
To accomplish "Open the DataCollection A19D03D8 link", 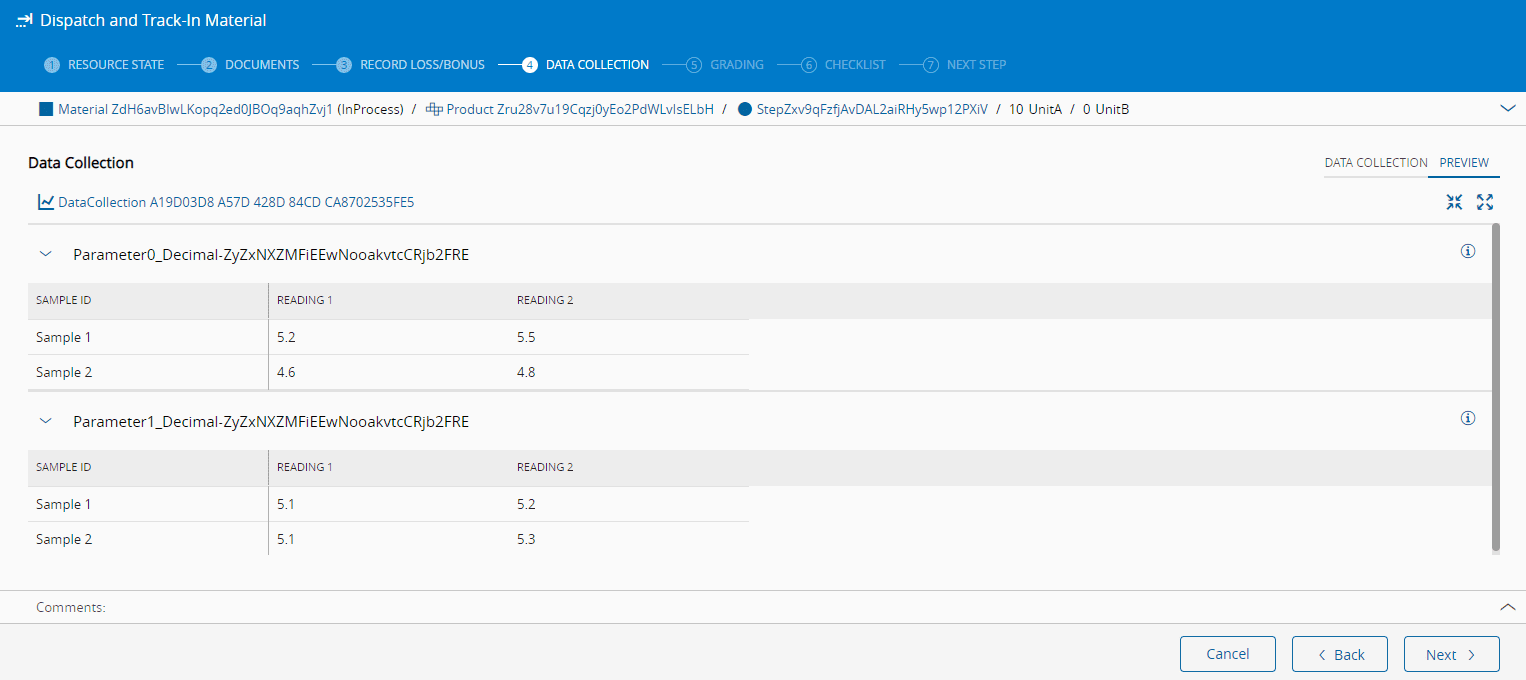I will 236,202.
